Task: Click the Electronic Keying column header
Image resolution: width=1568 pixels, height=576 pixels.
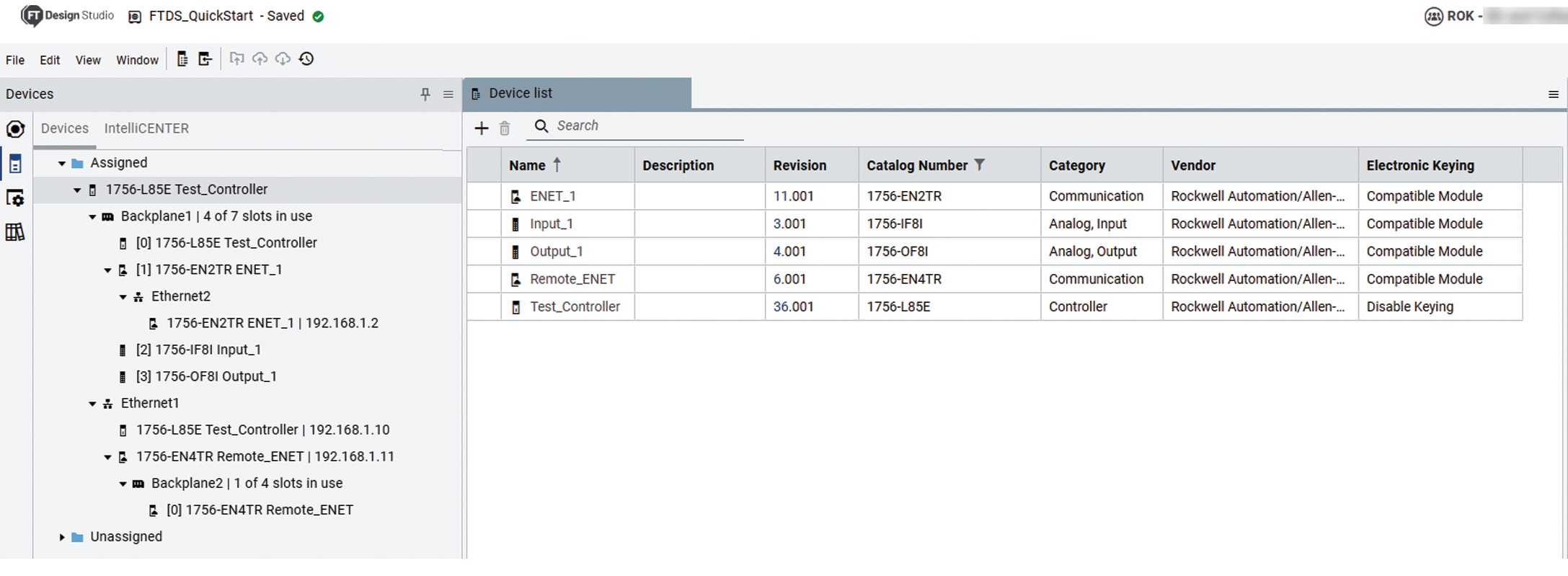Action: [x=1440, y=165]
